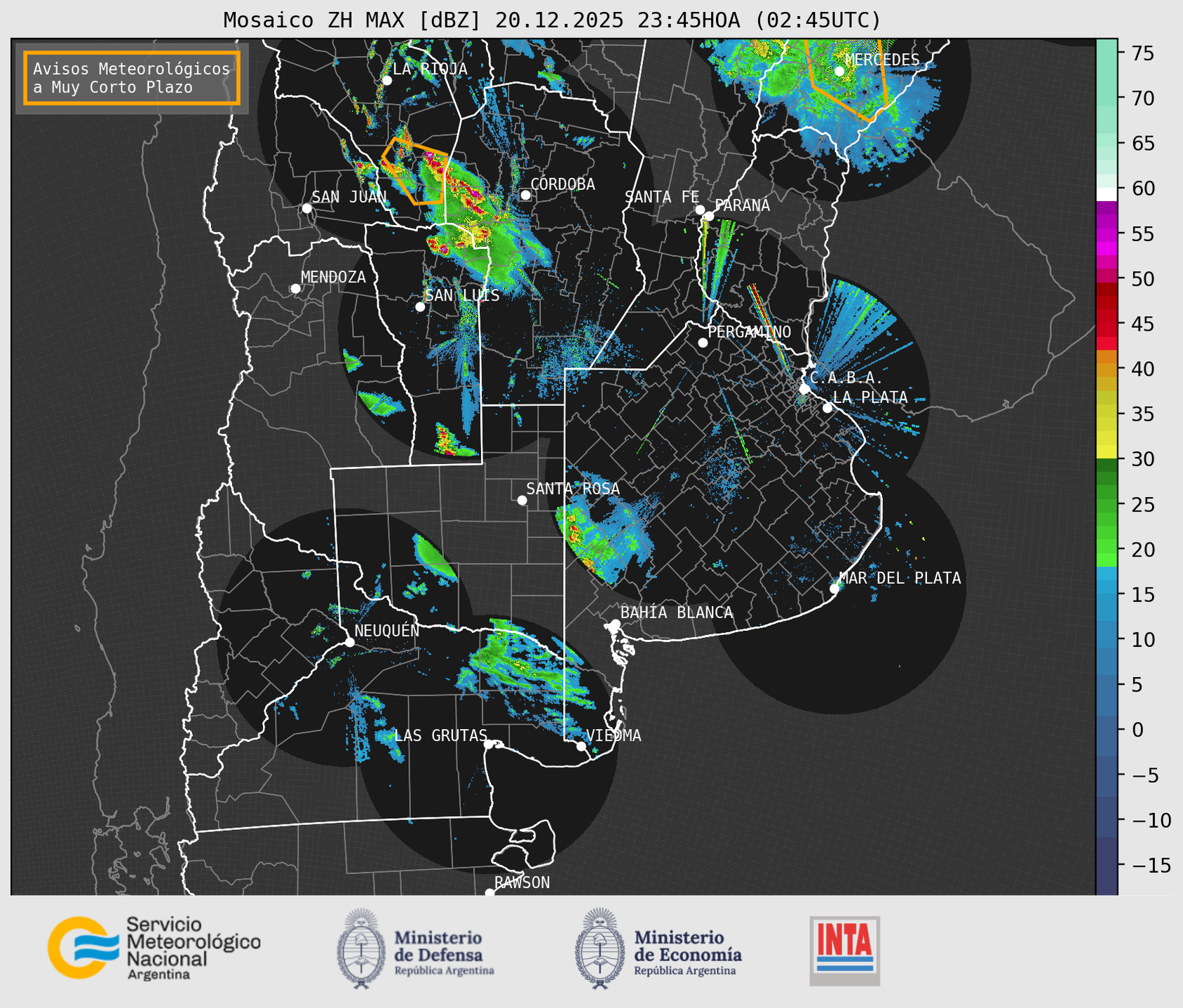
Task: Click the Paraná city marker
Action: click(x=709, y=216)
